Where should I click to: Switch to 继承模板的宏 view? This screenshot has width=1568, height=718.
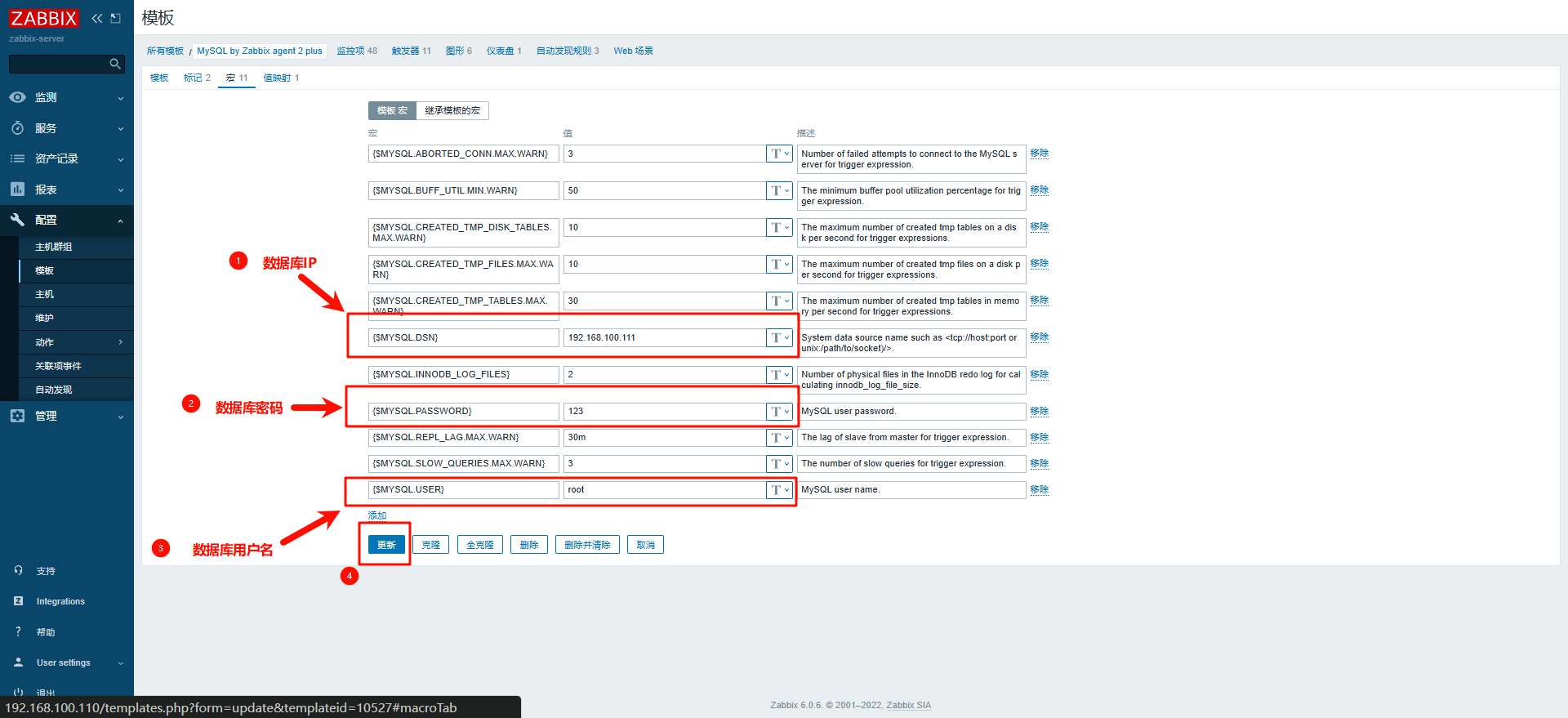pos(452,110)
